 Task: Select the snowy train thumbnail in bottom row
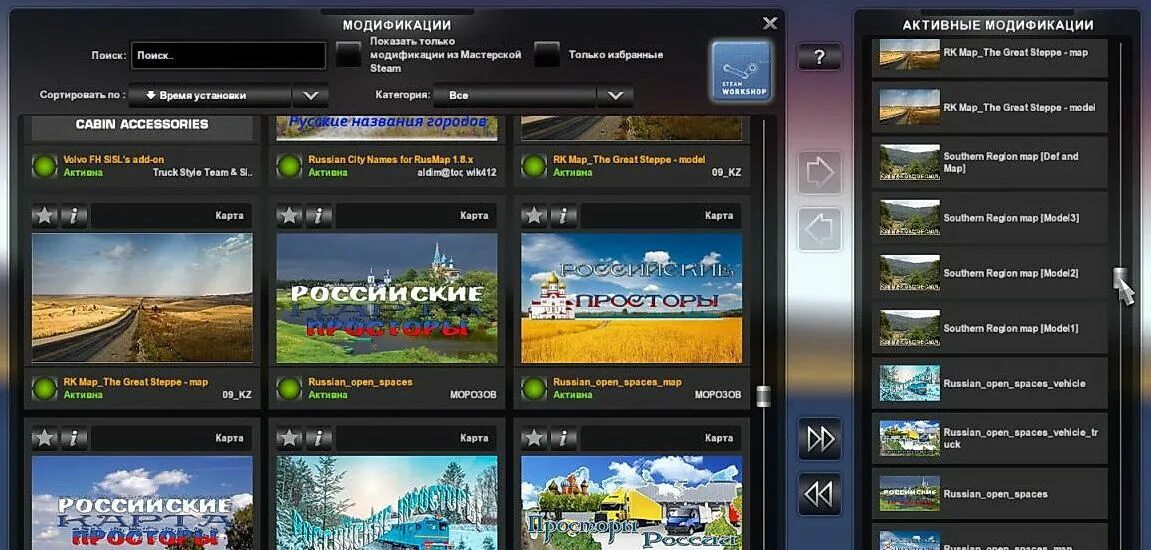click(387, 503)
